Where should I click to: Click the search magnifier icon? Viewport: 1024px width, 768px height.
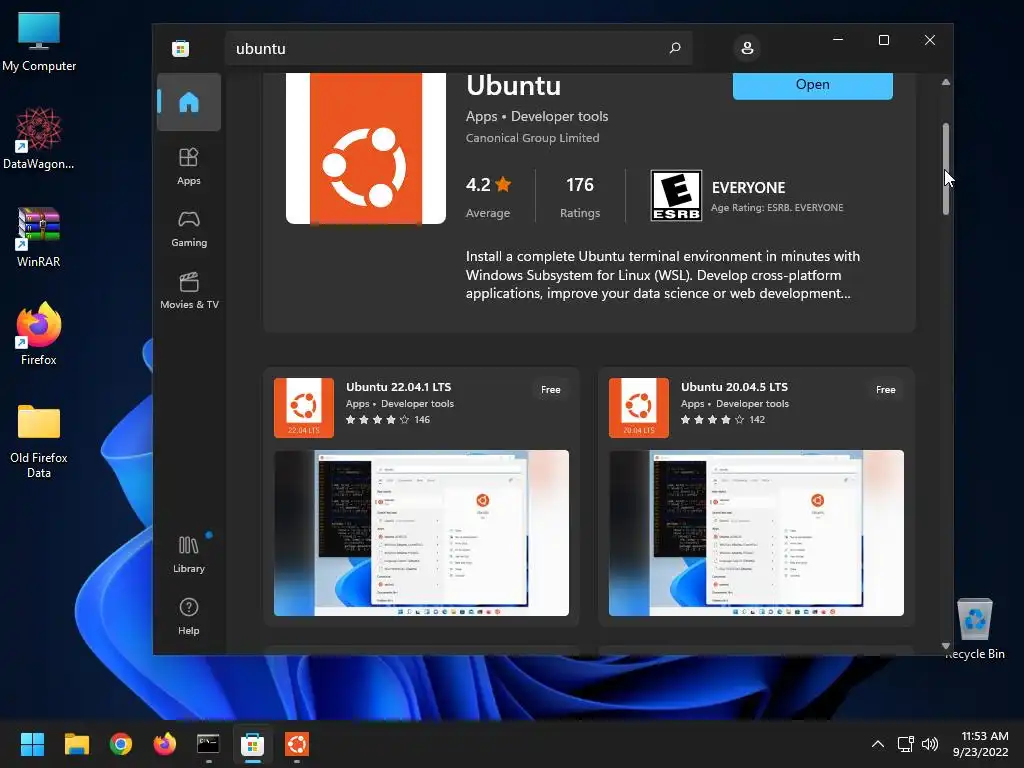(x=675, y=48)
